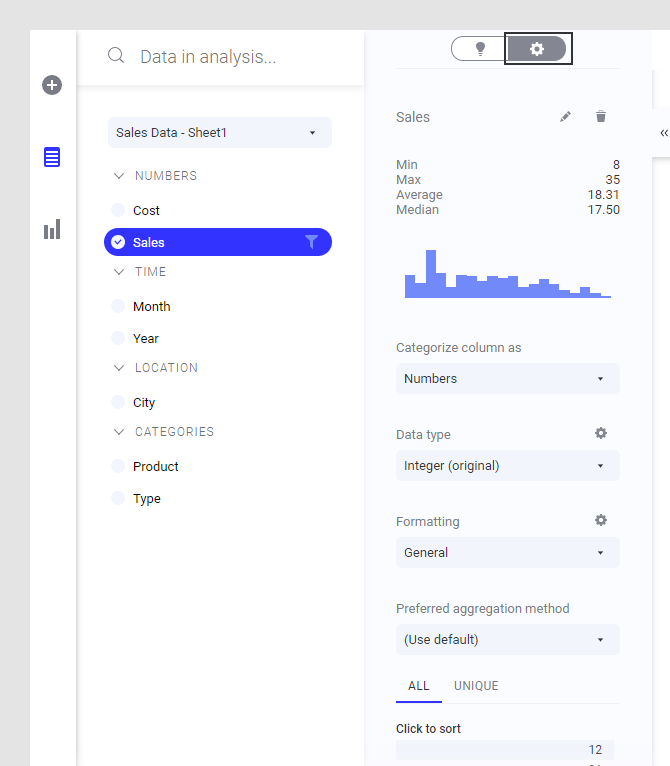Click the Data in analysis search field
670x766 pixels.
[240, 57]
